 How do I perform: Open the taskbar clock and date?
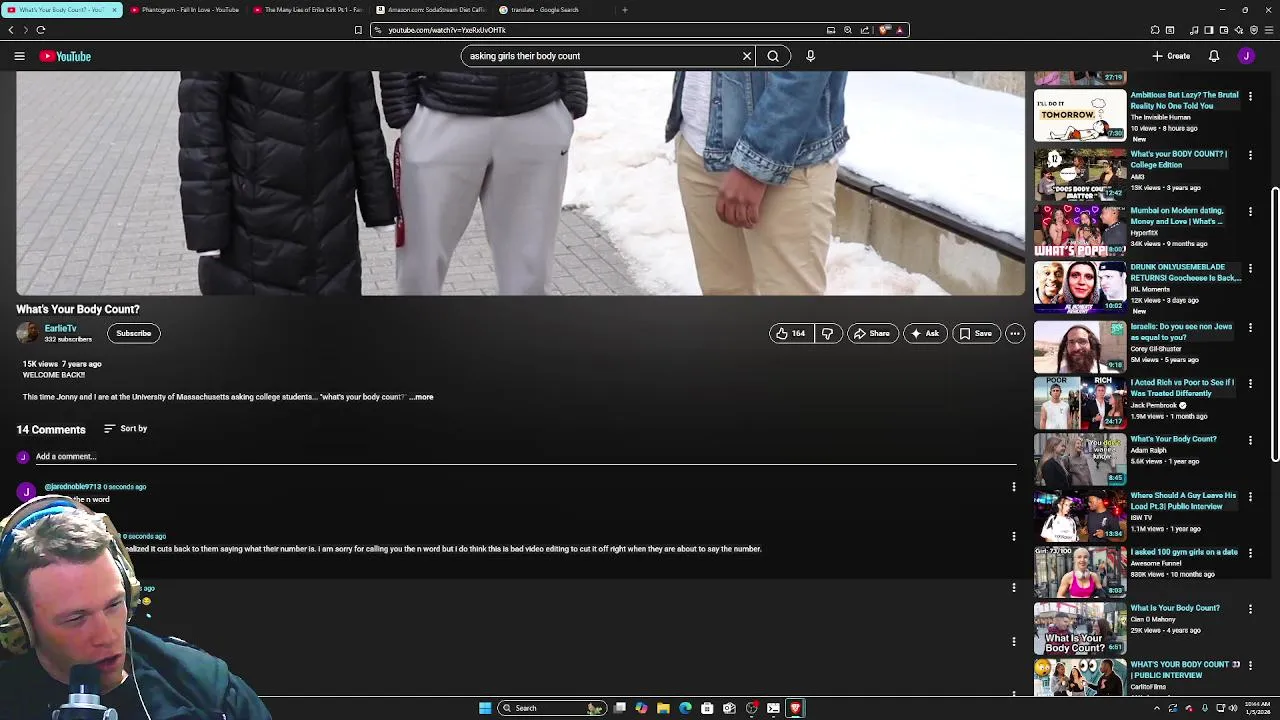click(x=1259, y=708)
